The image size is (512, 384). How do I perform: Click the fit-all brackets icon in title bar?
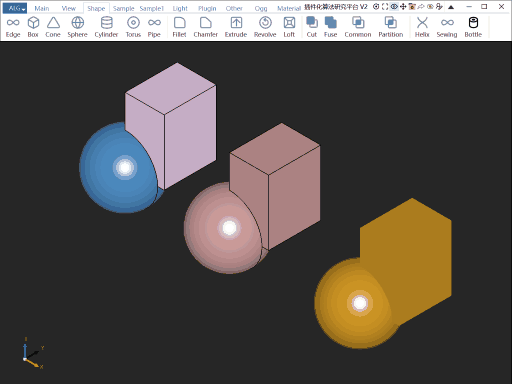point(385,7)
